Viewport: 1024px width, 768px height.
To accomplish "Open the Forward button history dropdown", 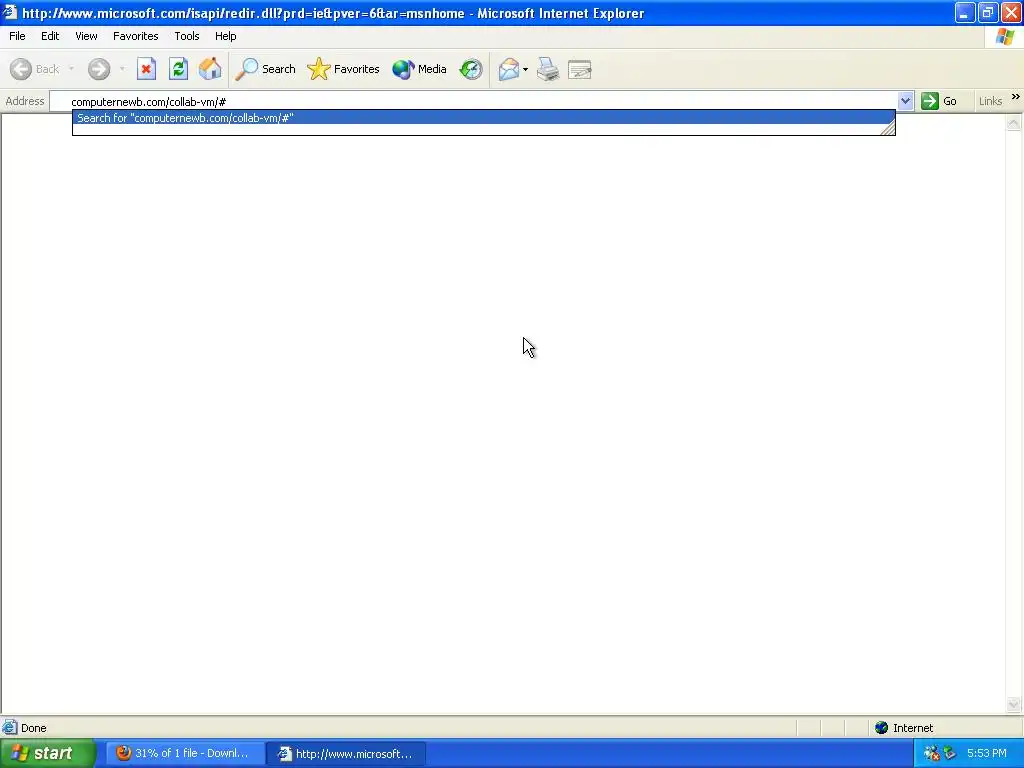I will [x=122, y=69].
